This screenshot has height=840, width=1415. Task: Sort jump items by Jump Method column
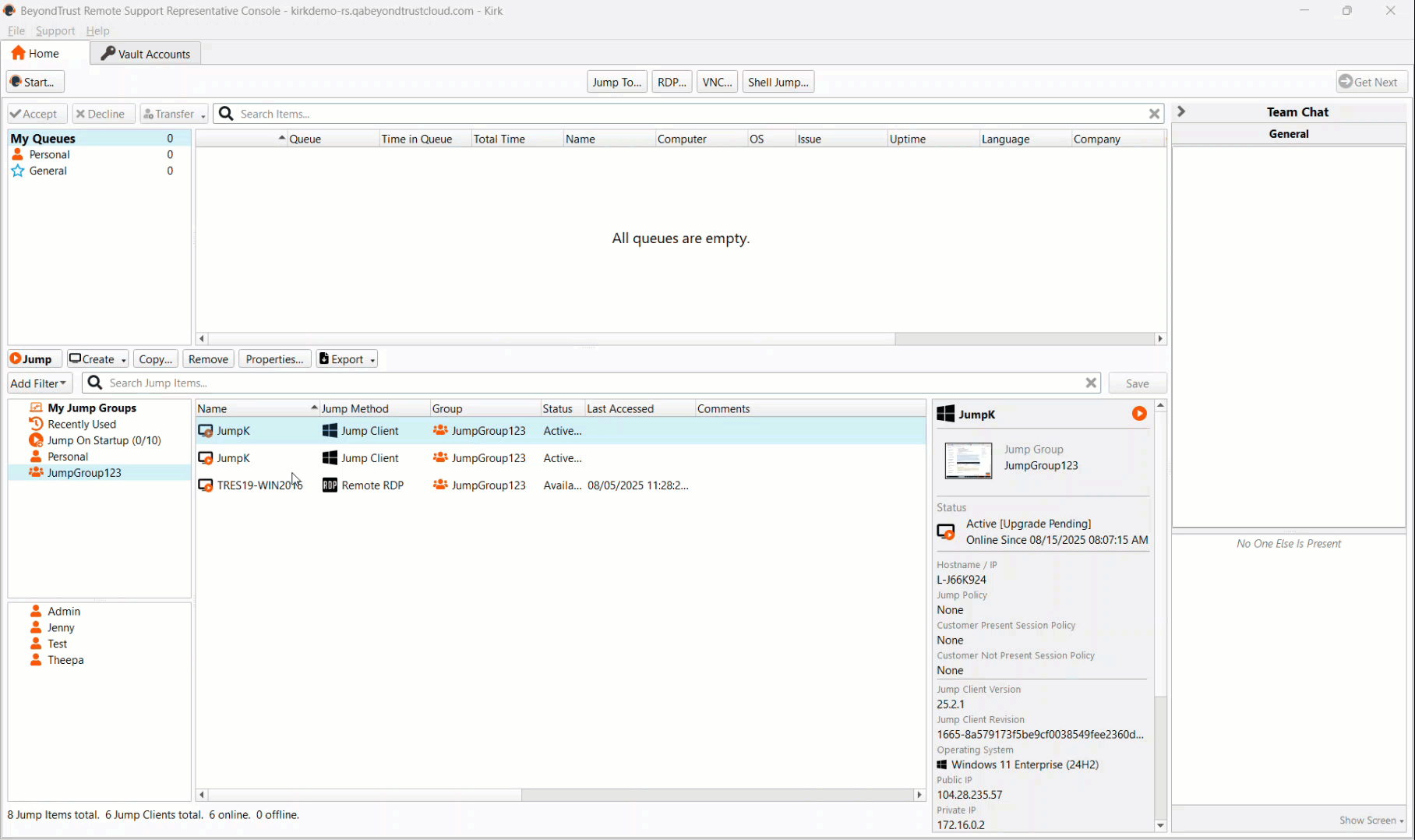[375, 408]
